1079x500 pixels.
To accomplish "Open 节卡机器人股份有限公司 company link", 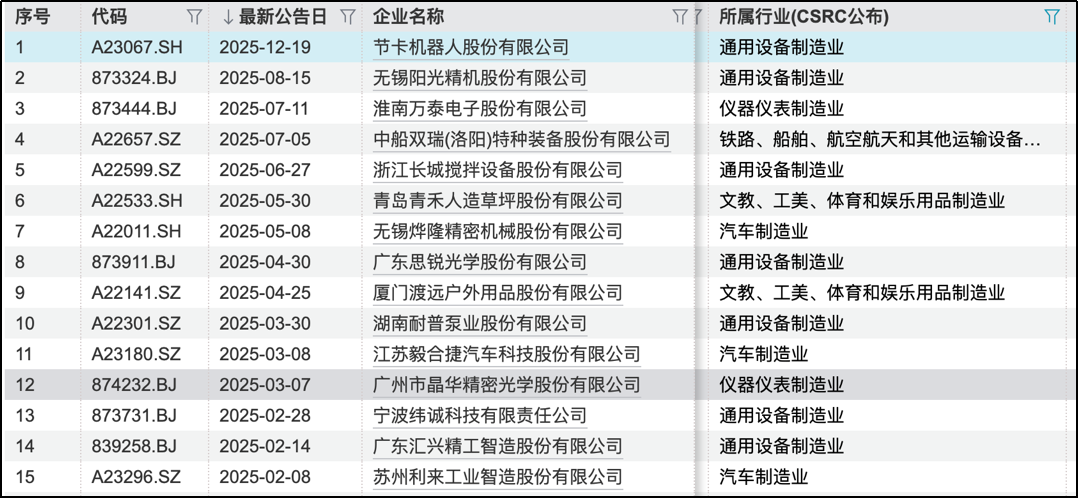I will point(470,47).
